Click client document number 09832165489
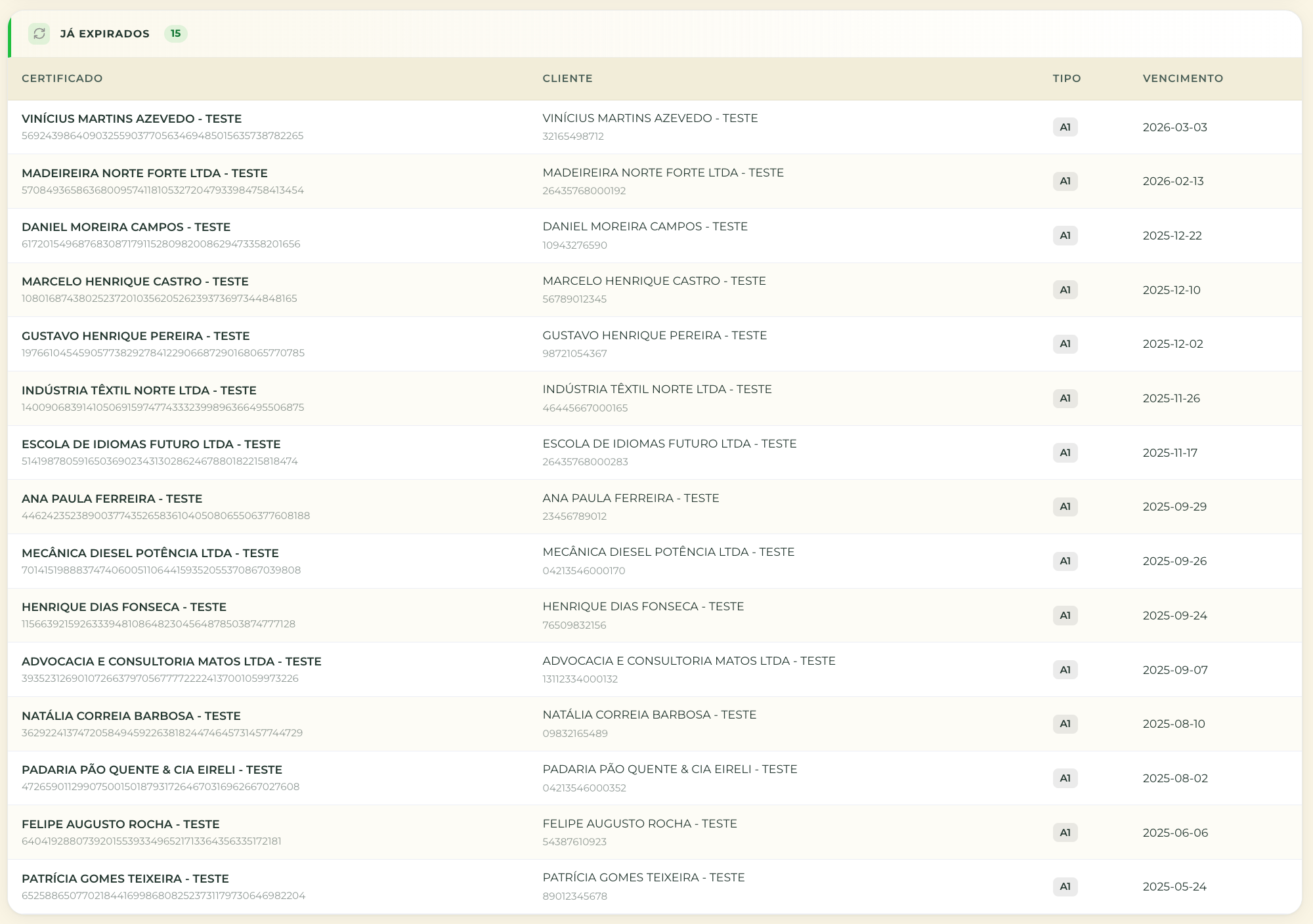1313x924 pixels. coord(575,734)
